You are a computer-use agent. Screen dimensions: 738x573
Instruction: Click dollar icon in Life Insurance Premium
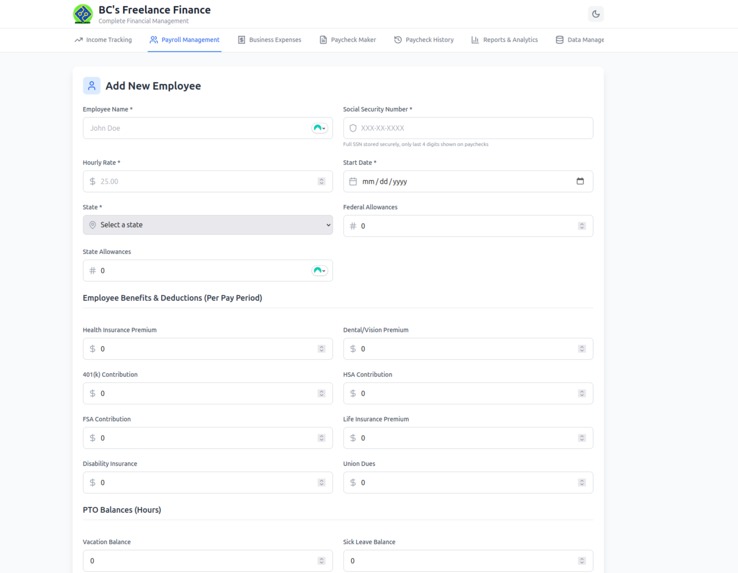click(x=353, y=438)
